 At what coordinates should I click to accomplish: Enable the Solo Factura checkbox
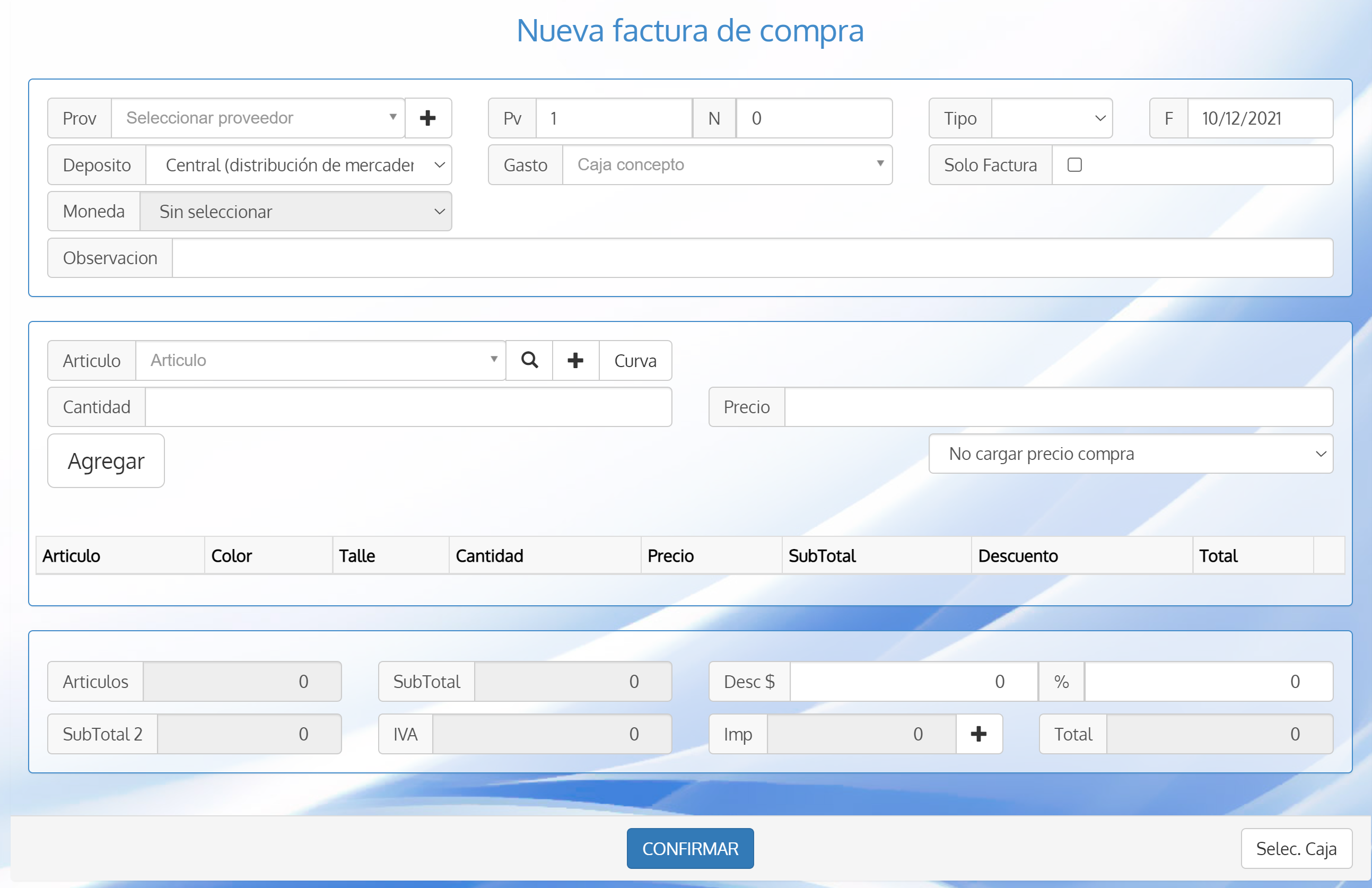(1074, 165)
